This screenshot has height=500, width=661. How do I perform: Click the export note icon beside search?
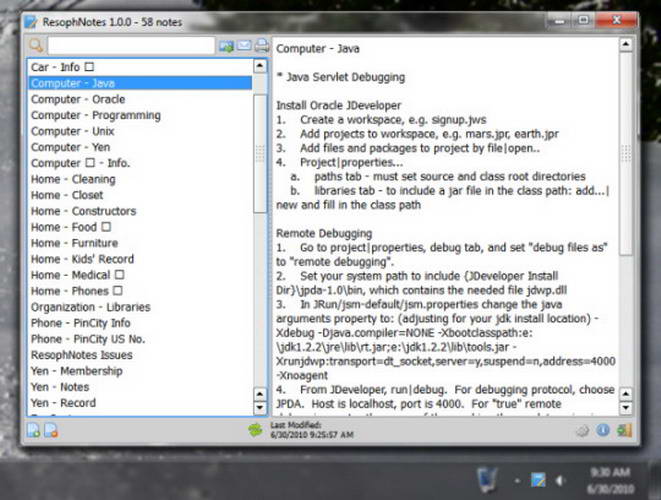point(226,46)
